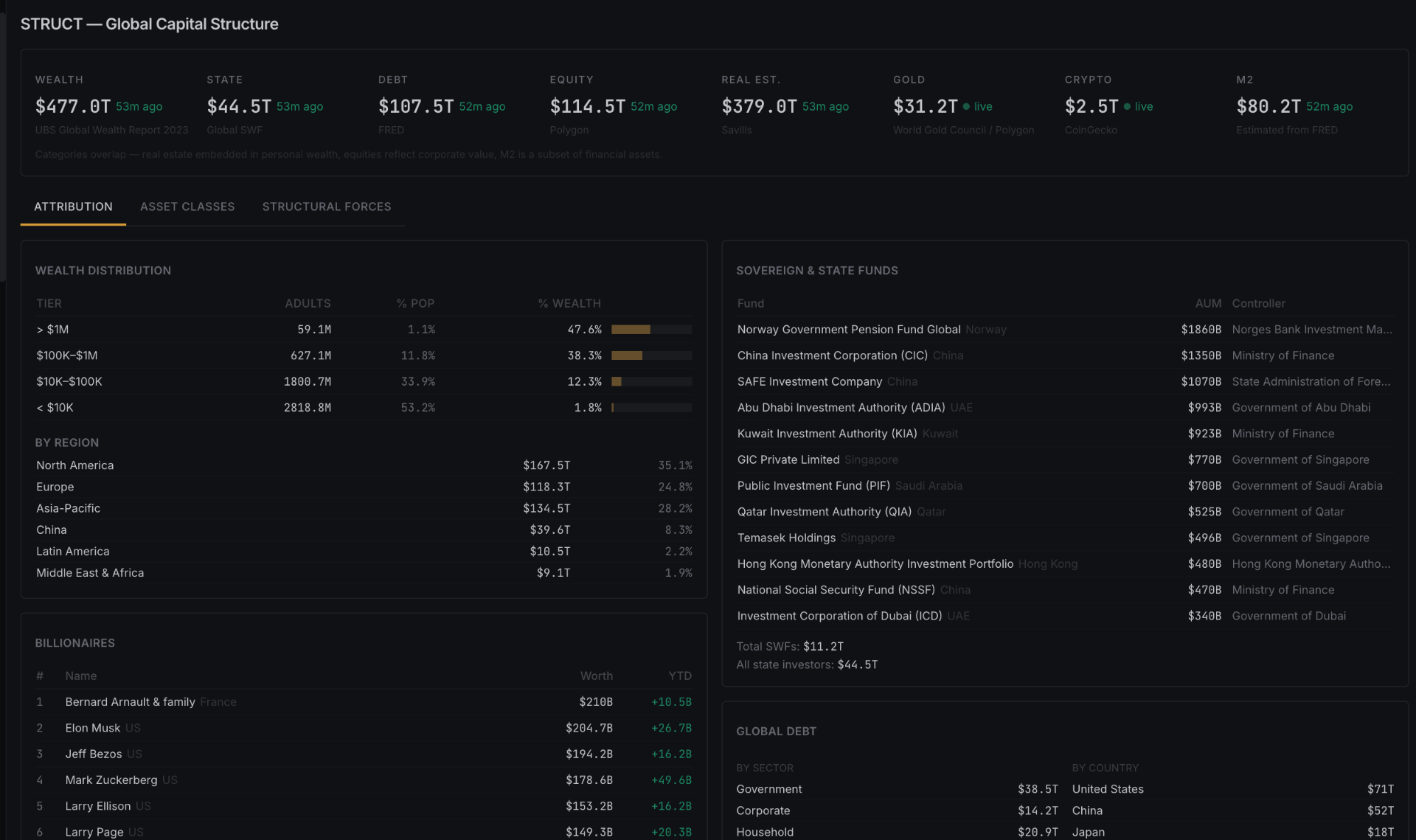Image resolution: width=1416 pixels, height=840 pixels.
Task: Select the Asia-Pacific region row
Action: (364, 508)
